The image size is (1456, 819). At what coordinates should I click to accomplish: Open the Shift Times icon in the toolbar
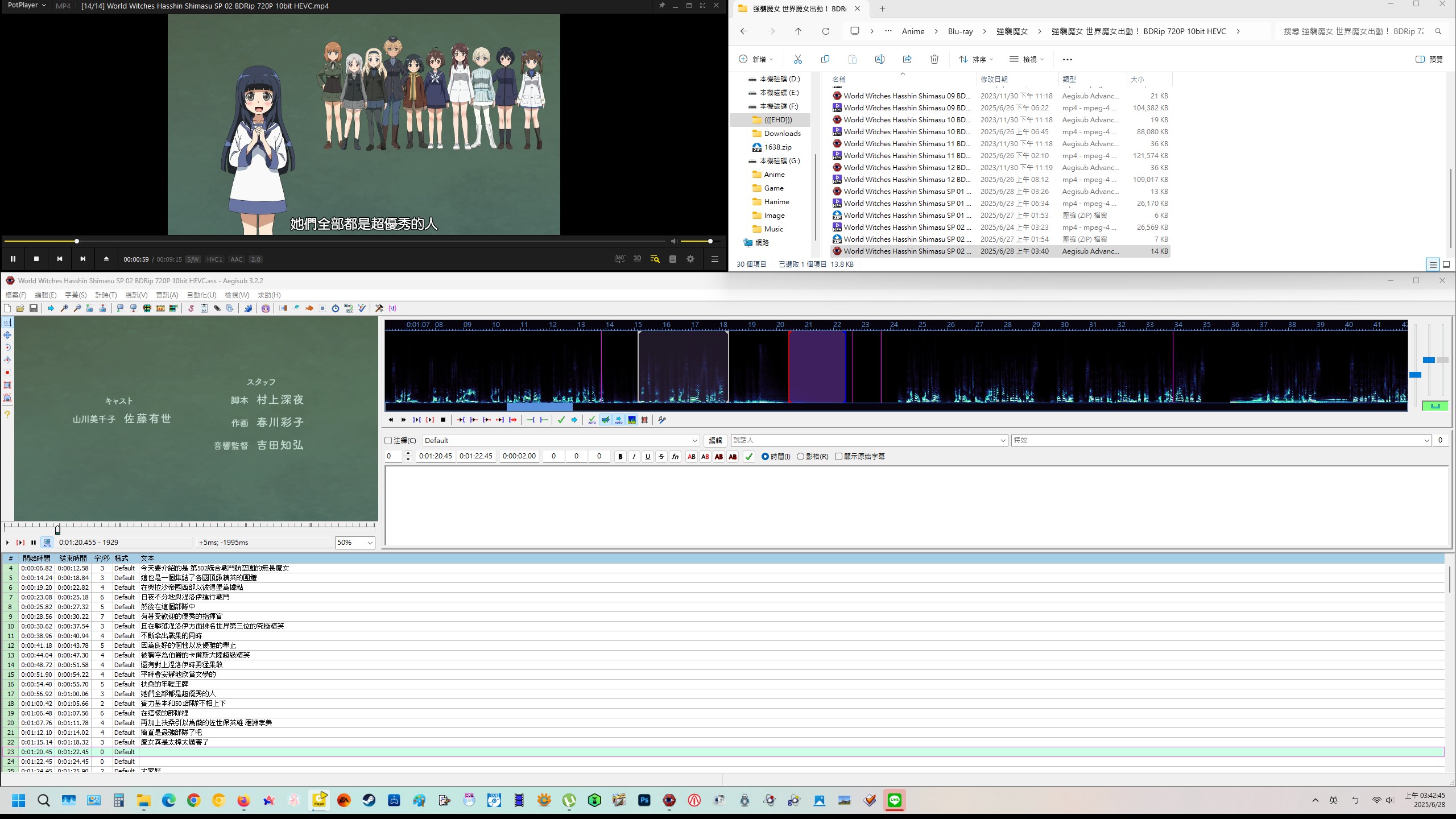coord(283,308)
